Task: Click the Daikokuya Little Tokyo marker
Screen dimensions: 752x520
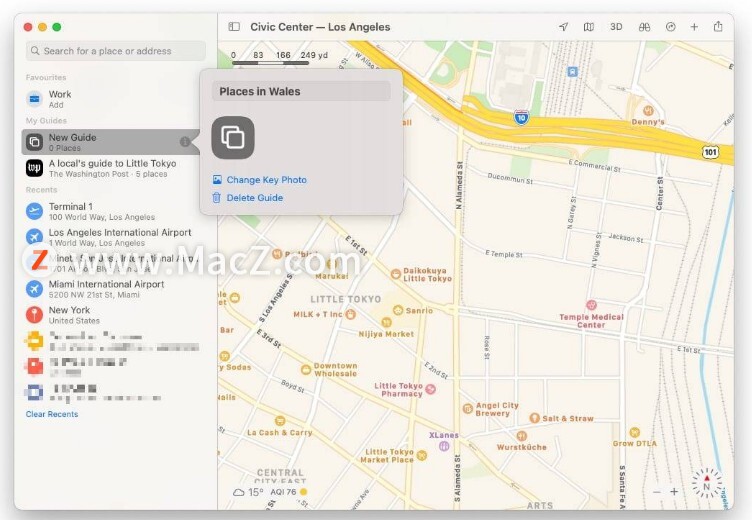Action: coord(396,274)
